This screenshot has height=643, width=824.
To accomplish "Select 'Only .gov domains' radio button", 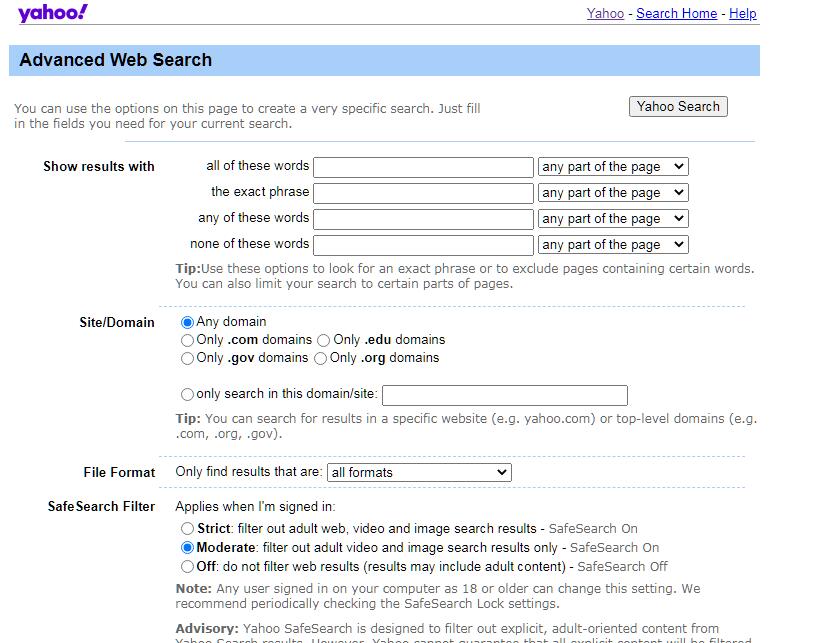I will [187, 358].
